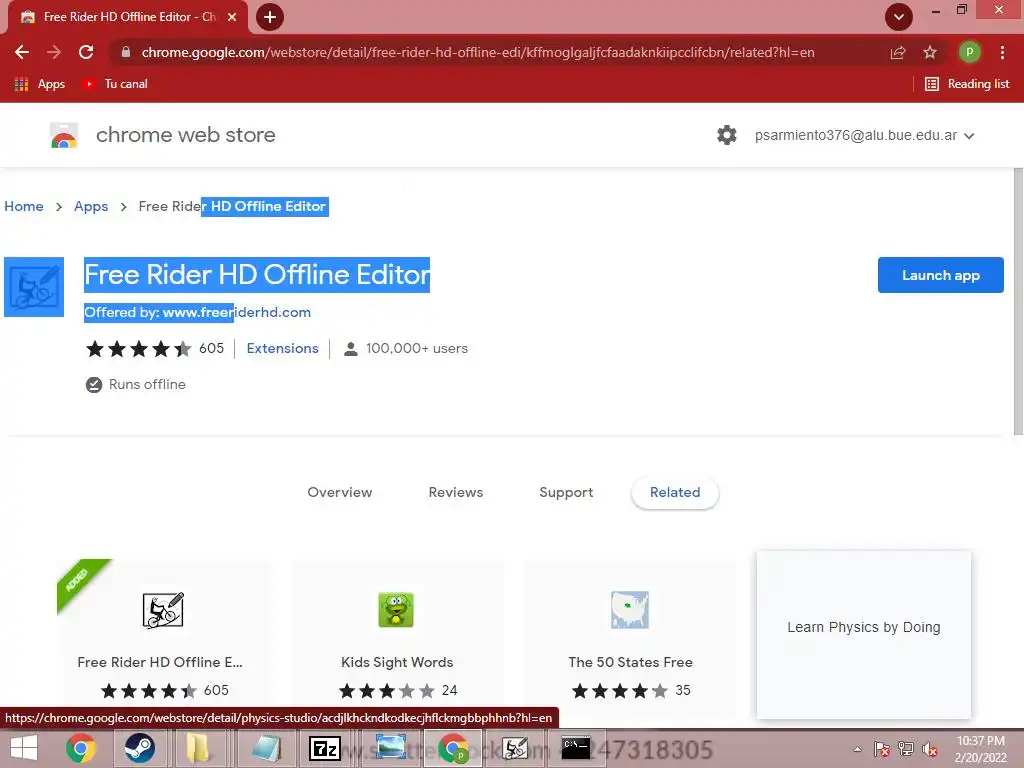Click the browser forward arrow

pyautogui.click(x=54, y=52)
